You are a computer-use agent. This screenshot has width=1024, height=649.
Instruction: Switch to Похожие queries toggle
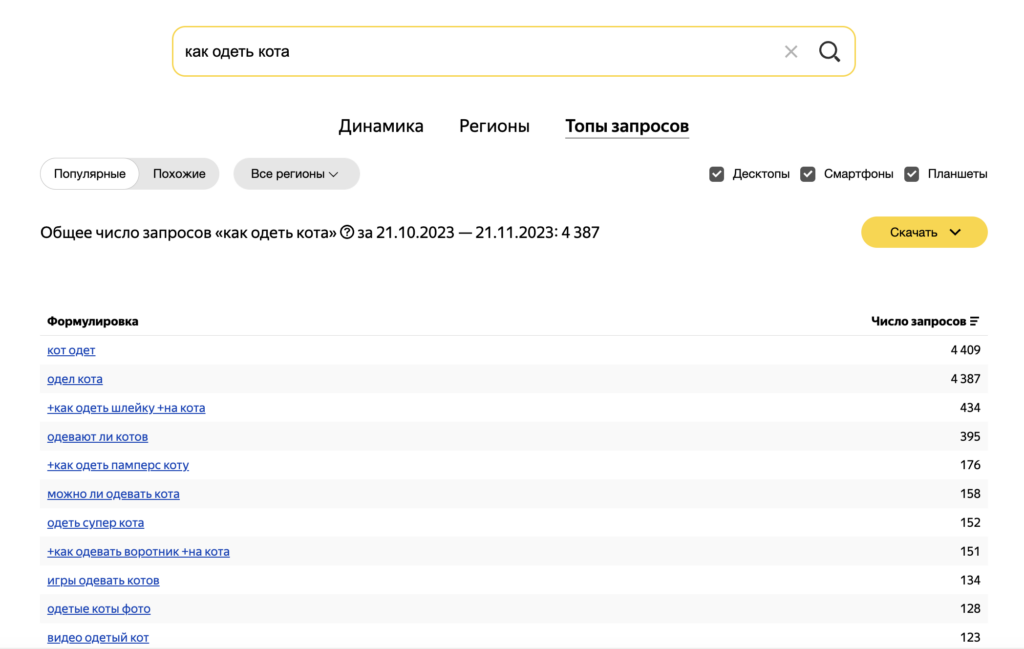pyautogui.click(x=179, y=174)
